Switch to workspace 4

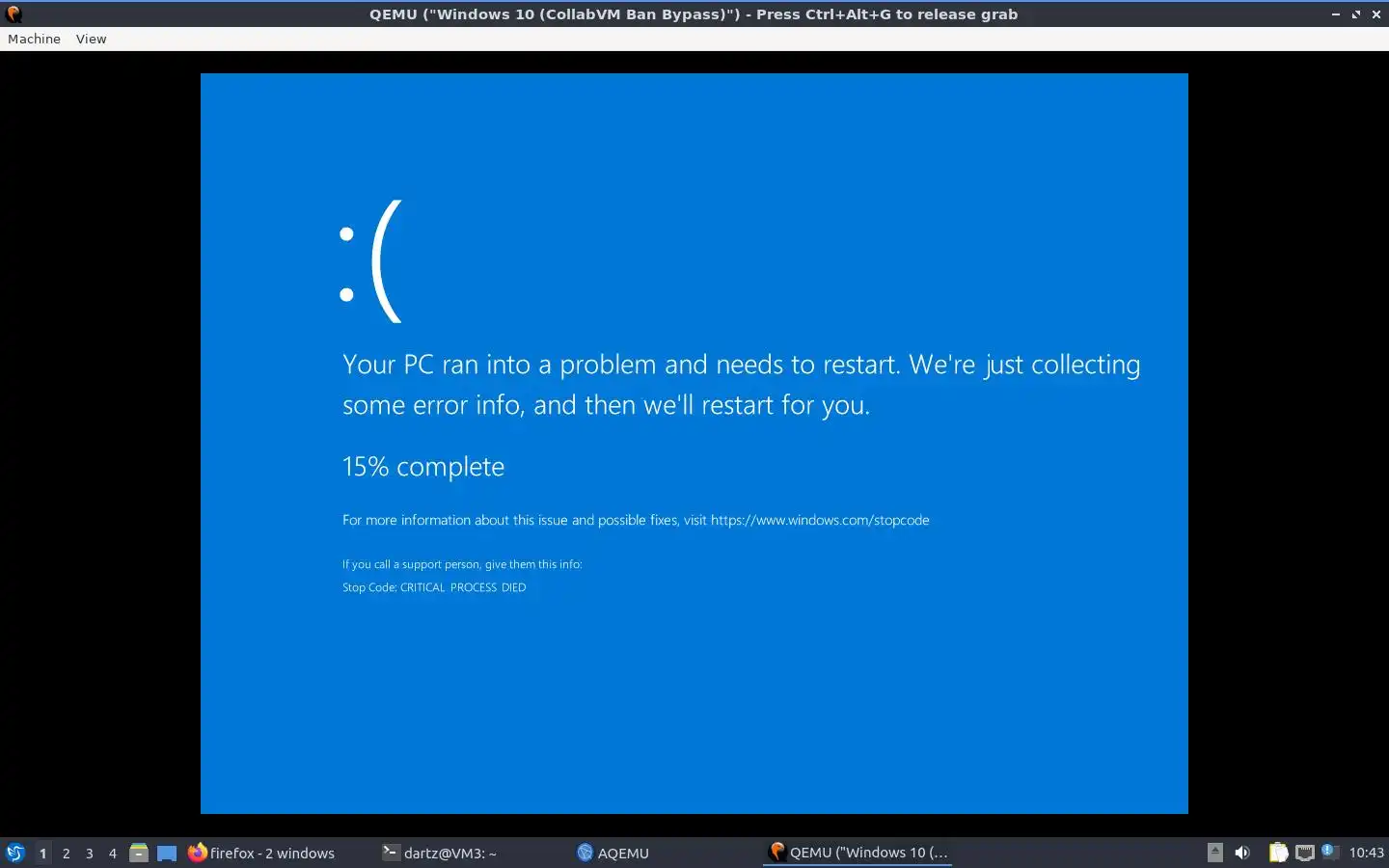113,853
